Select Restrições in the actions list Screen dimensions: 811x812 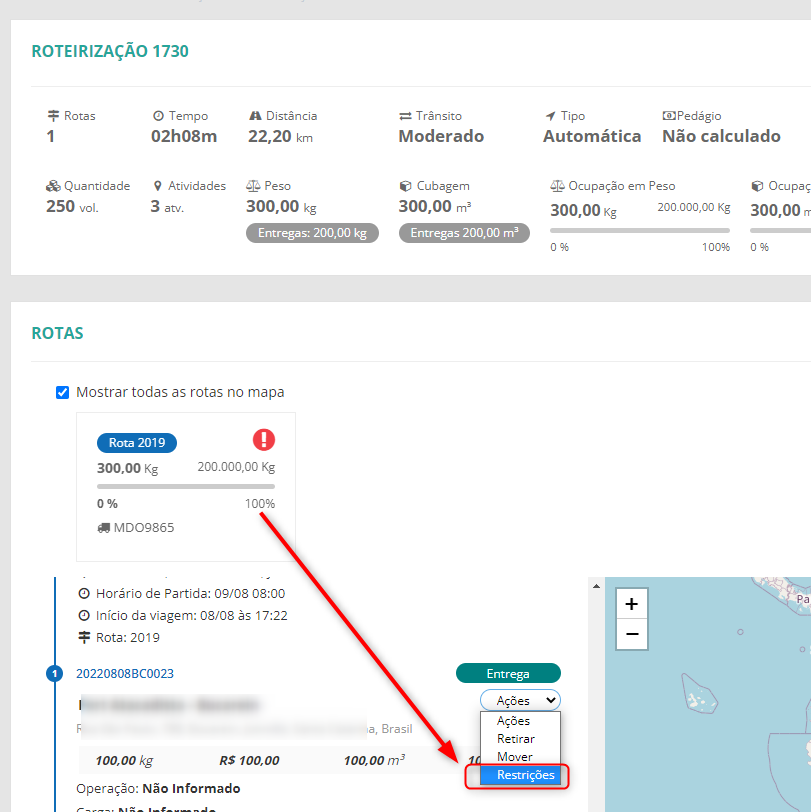(520, 775)
